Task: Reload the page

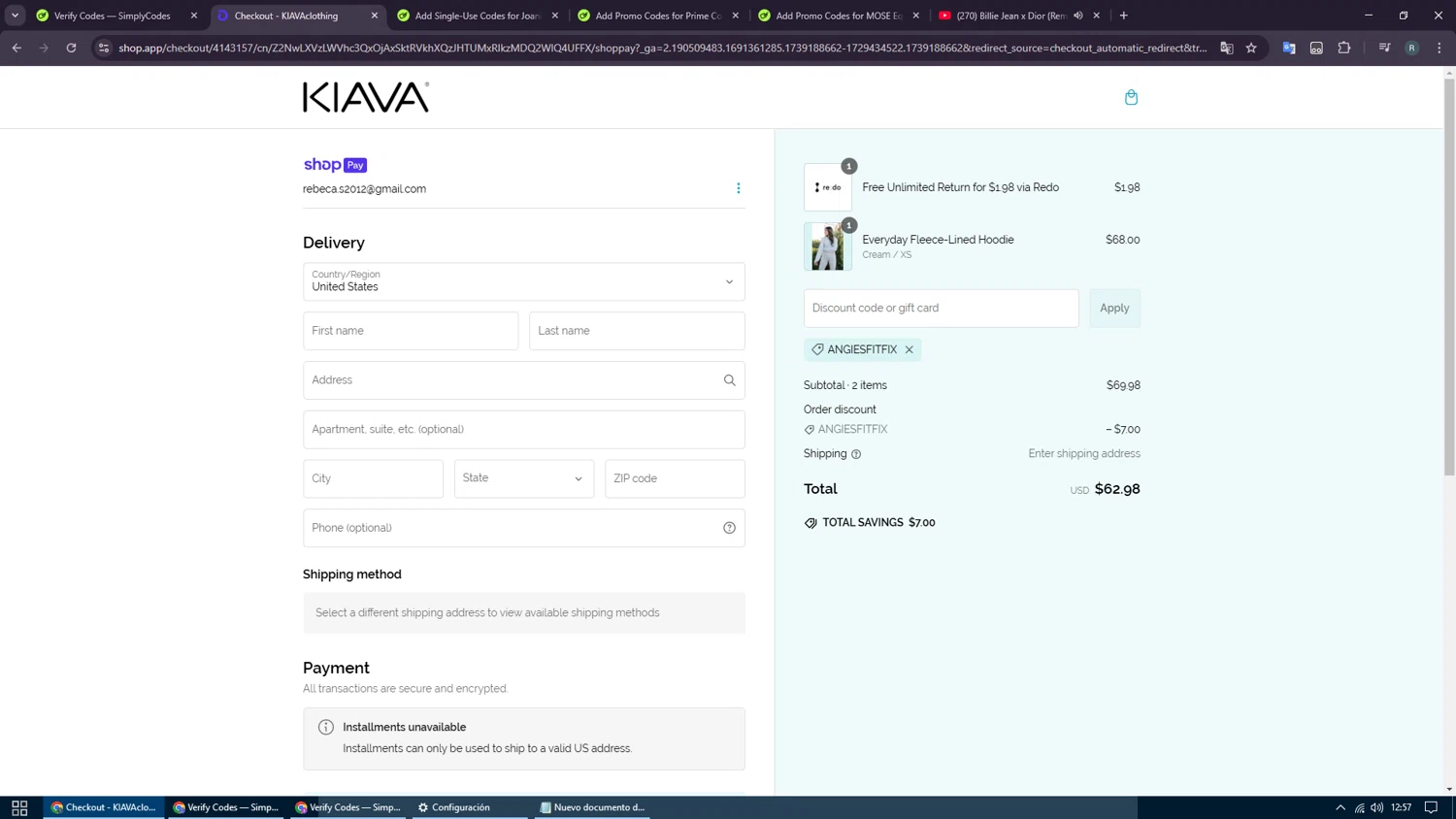Action: [71, 48]
